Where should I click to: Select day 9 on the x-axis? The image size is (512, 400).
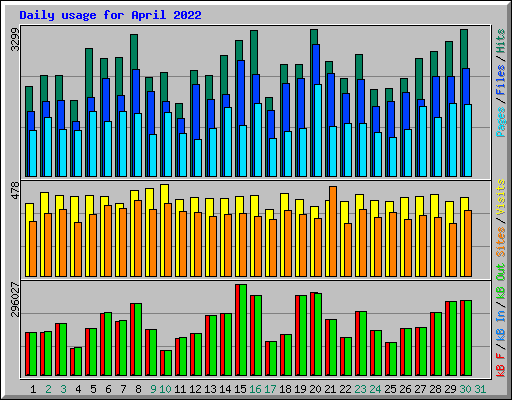[153, 389]
